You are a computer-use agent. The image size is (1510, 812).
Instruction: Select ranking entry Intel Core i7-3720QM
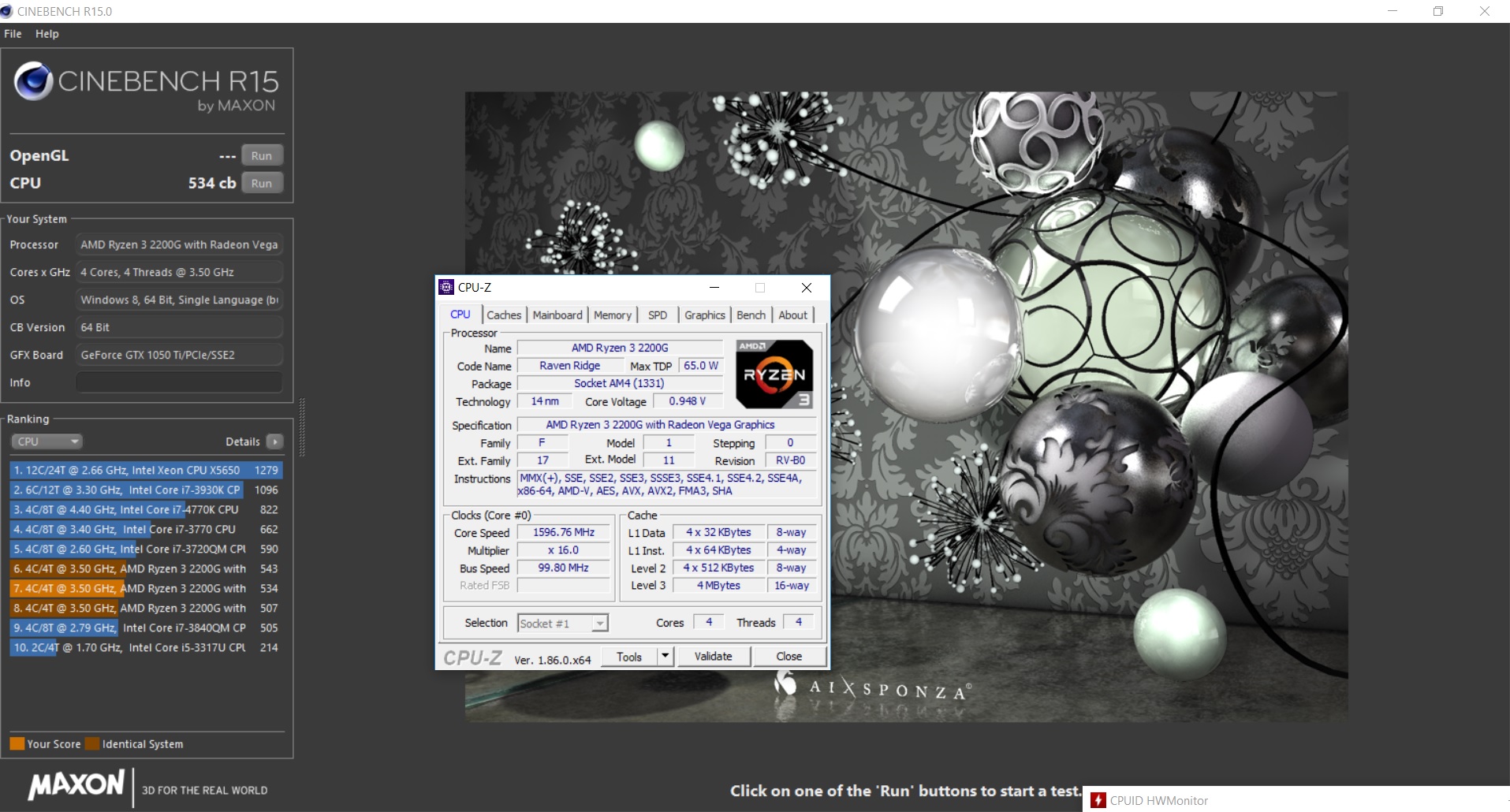[146, 549]
